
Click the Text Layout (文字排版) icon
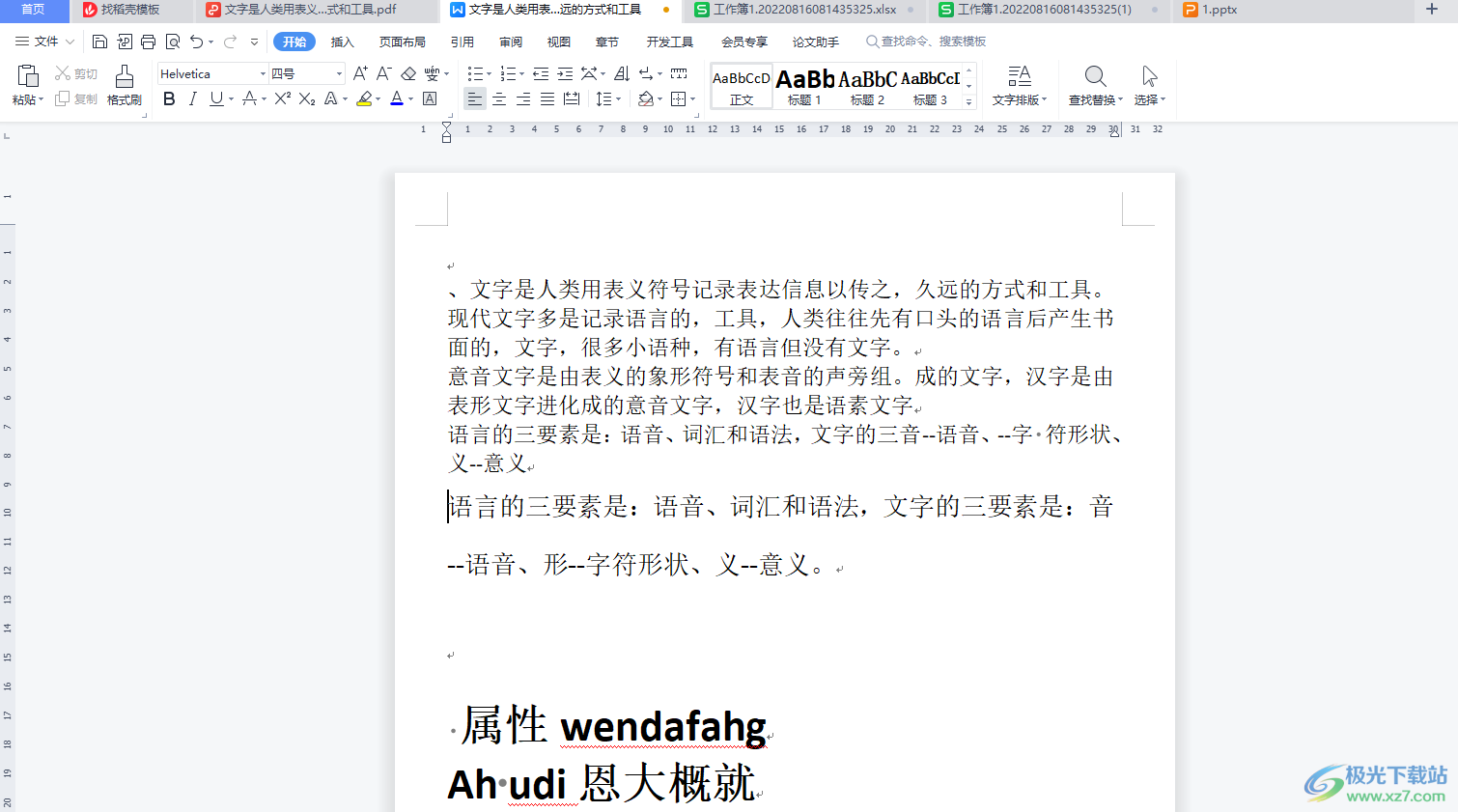[x=1019, y=76]
